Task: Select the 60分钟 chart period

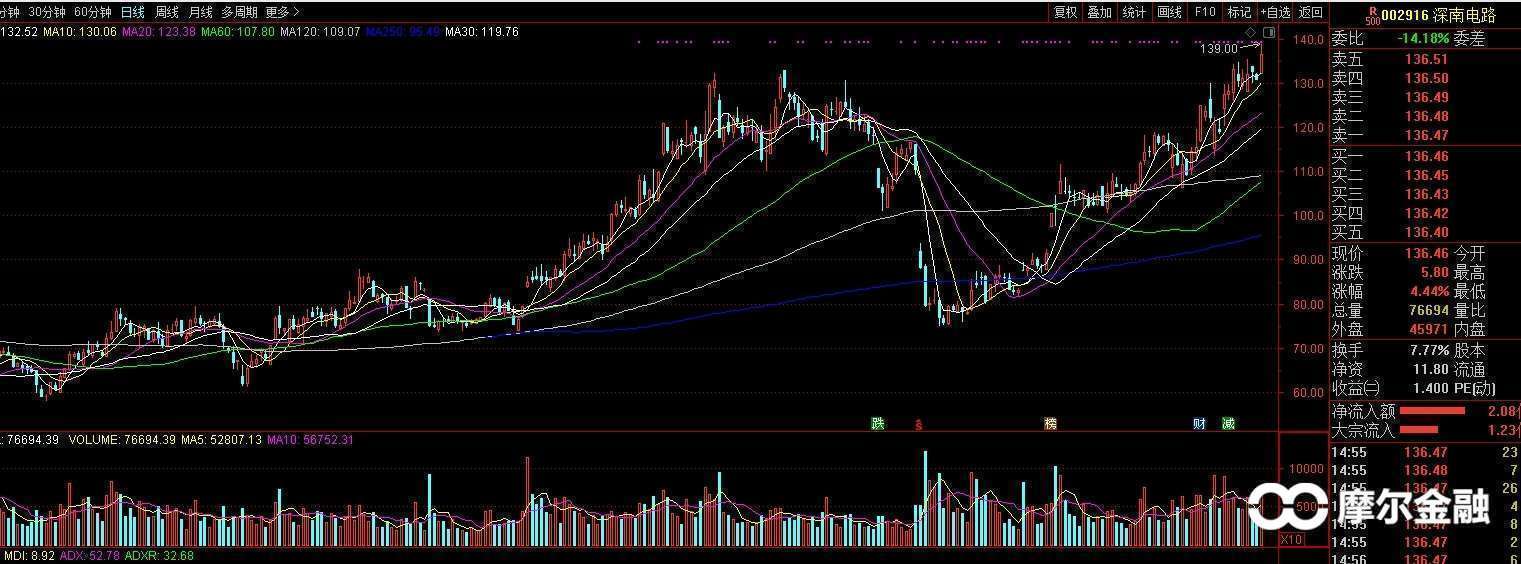Action: click(93, 12)
